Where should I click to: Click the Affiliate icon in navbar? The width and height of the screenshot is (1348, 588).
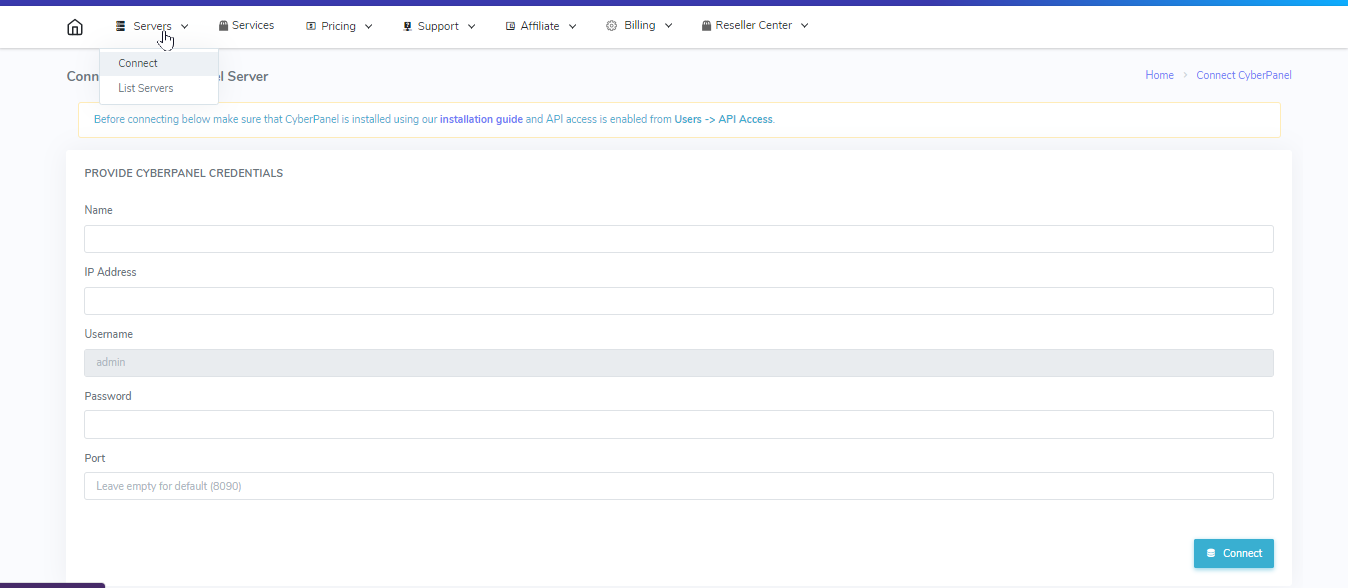[510, 26]
